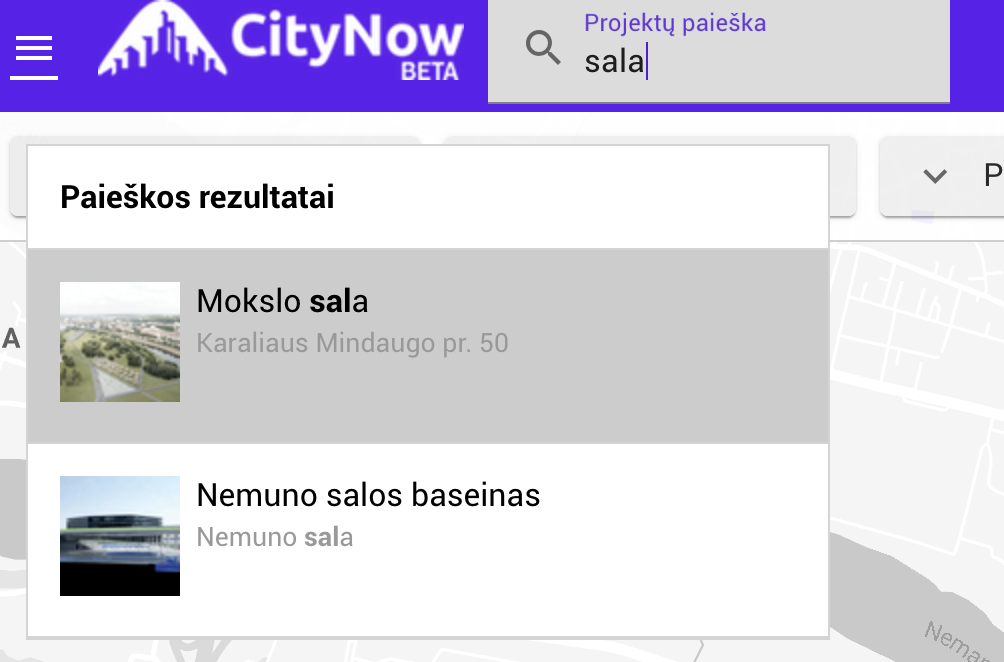Viewport: 1004px width, 662px height.
Task: Open the filter dropdown labeled P
Action: [x=942, y=176]
